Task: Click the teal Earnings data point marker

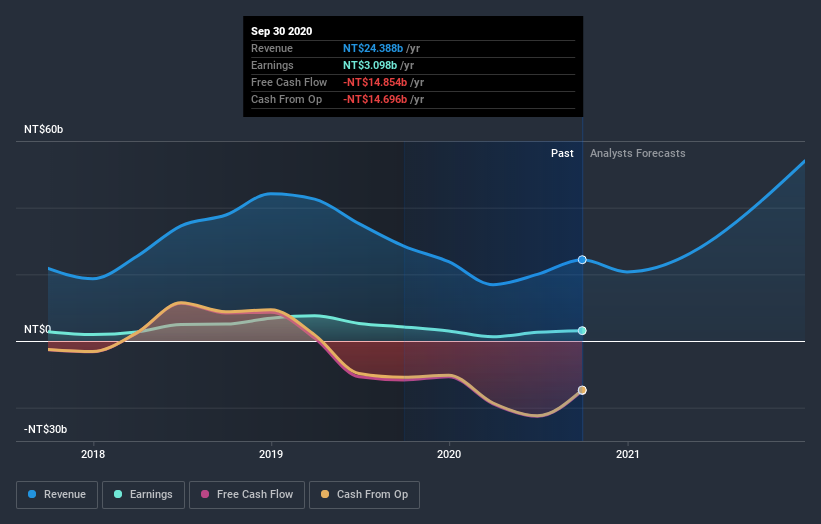Action: point(582,330)
